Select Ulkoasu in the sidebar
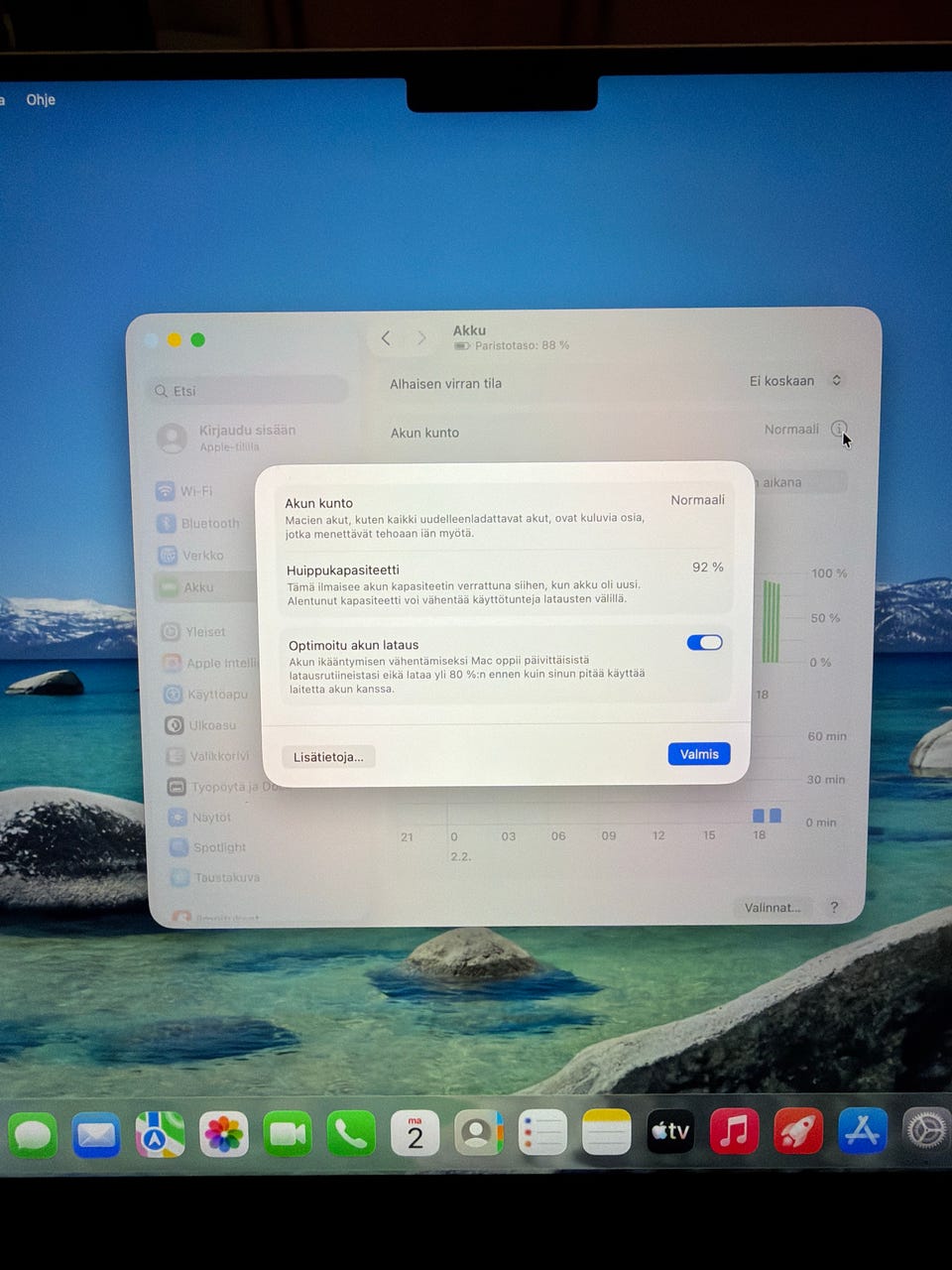This screenshot has width=952, height=1270. pyautogui.click(x=201, y=725)
